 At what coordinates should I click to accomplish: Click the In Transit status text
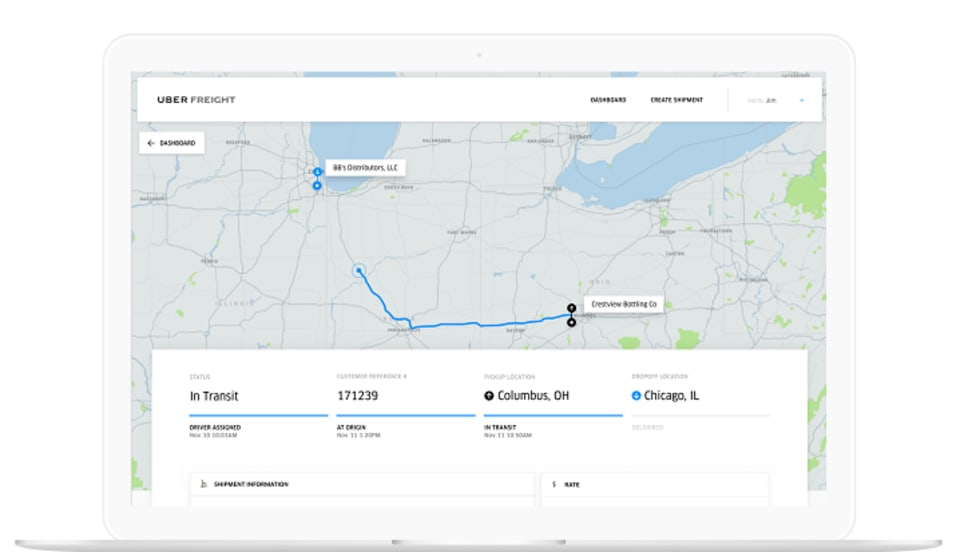pyautogui.click(x=214, y=396)
